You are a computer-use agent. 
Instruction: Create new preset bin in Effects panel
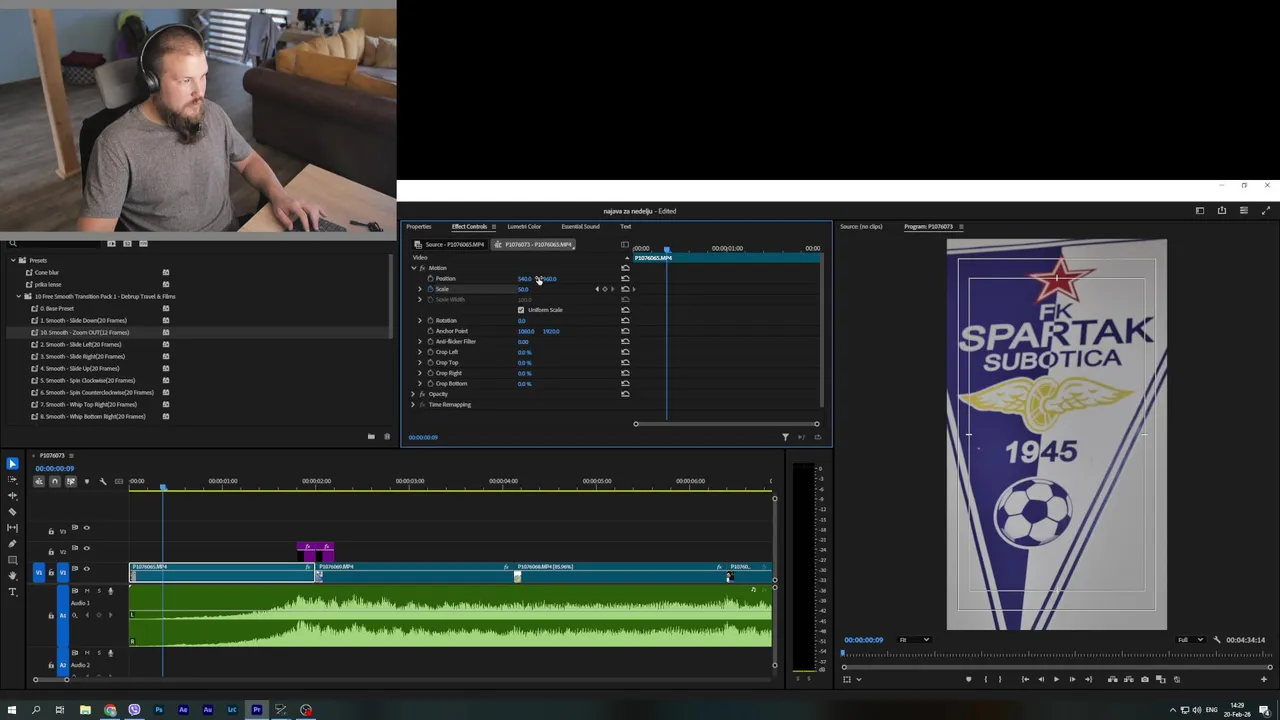(x=371, y=437)
